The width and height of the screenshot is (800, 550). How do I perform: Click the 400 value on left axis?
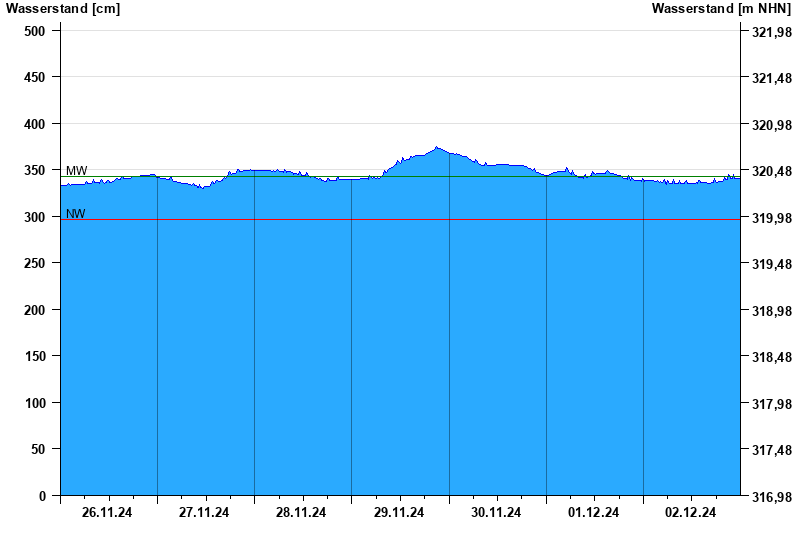click(35, 124)
